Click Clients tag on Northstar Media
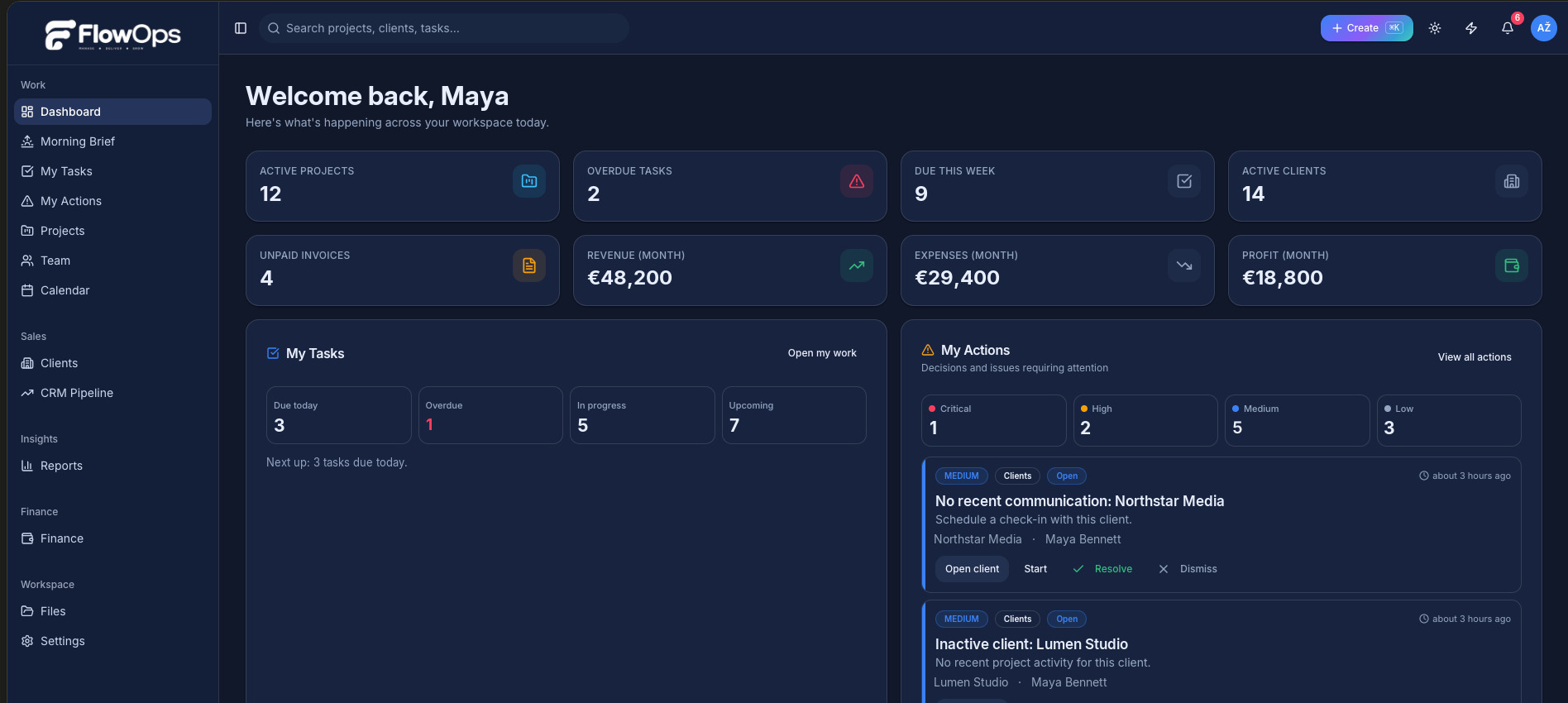The width and height of the screenshot is (1568, 703). coord(1017,476)
